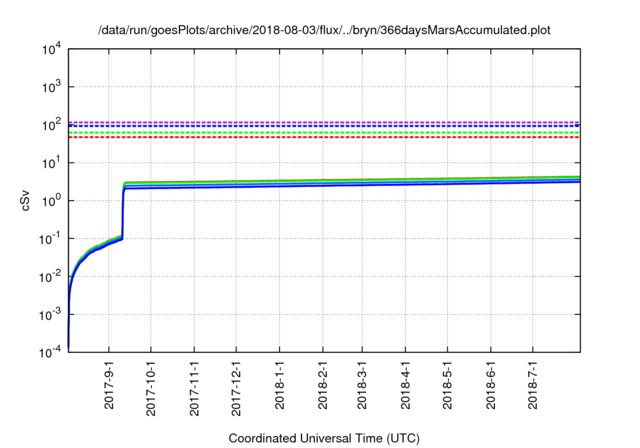Viewport: 640px width, 448px height.
Task: Click the 2018-7-1 date tick label
Action: pyautogui.click(x=533, y=385)
